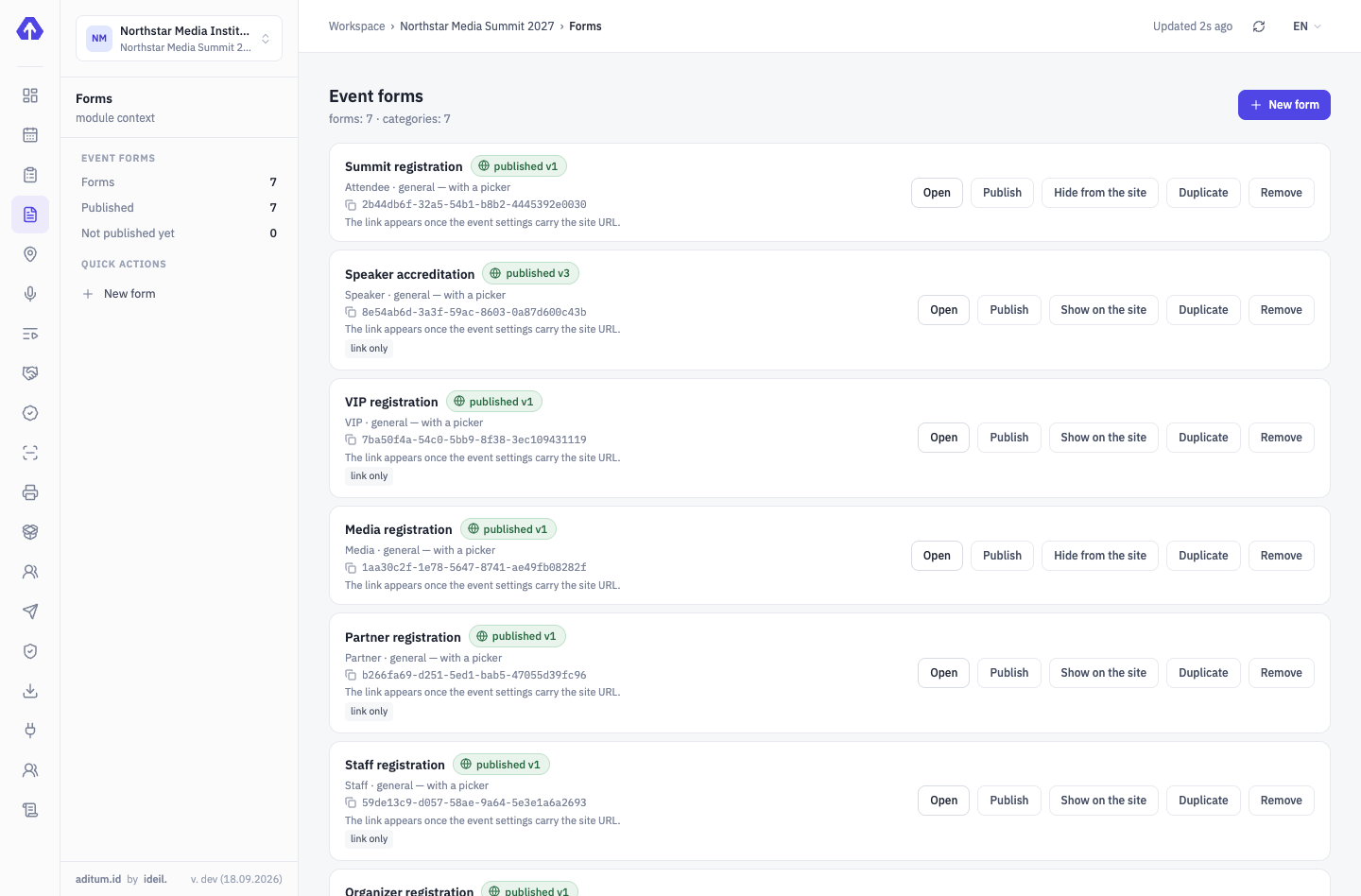Image resolution: width=1361 pixels, height=896 pixels.
Task: Open the clipboard icon in sidebar
Action: pyautogui.click(x=30, y=175)
